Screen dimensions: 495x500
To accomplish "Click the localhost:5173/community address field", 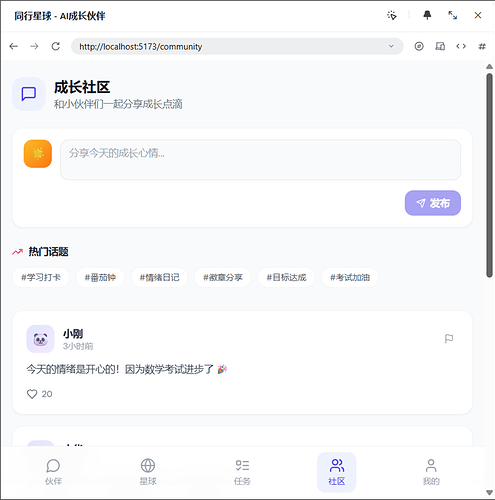I will tap(237, 46).
